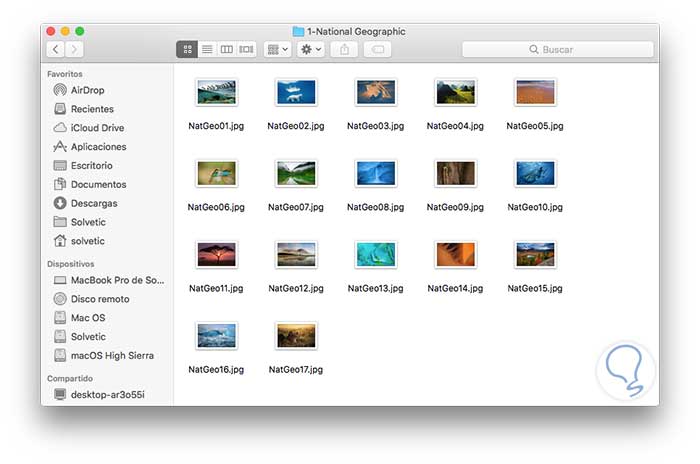
Task: Select the NatGeo07.jpg thumbnail
Action: point(296,173)
